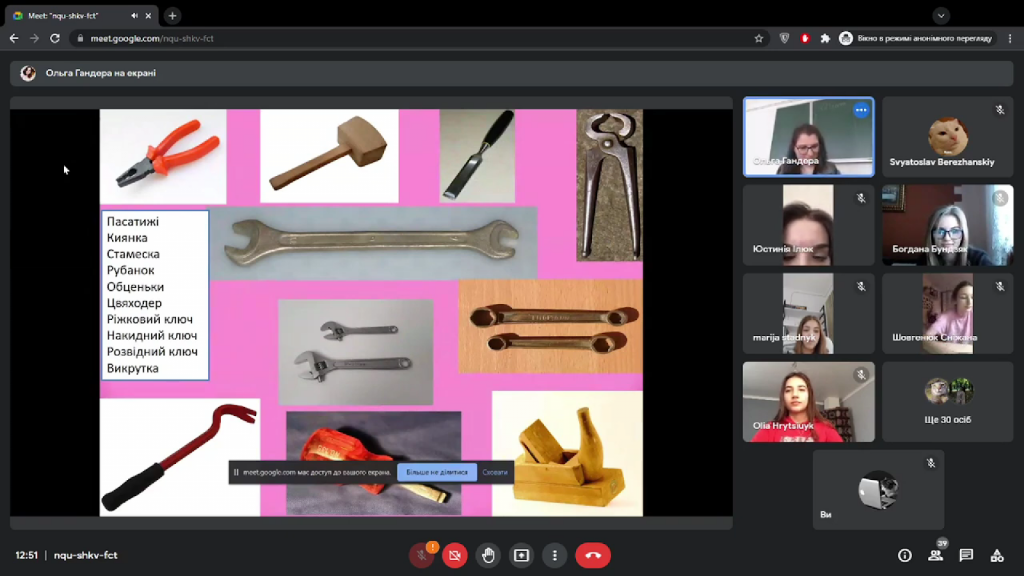Toggle the camera on or off
Viewport: 1024px width, 576px height.
click(455, 555)
